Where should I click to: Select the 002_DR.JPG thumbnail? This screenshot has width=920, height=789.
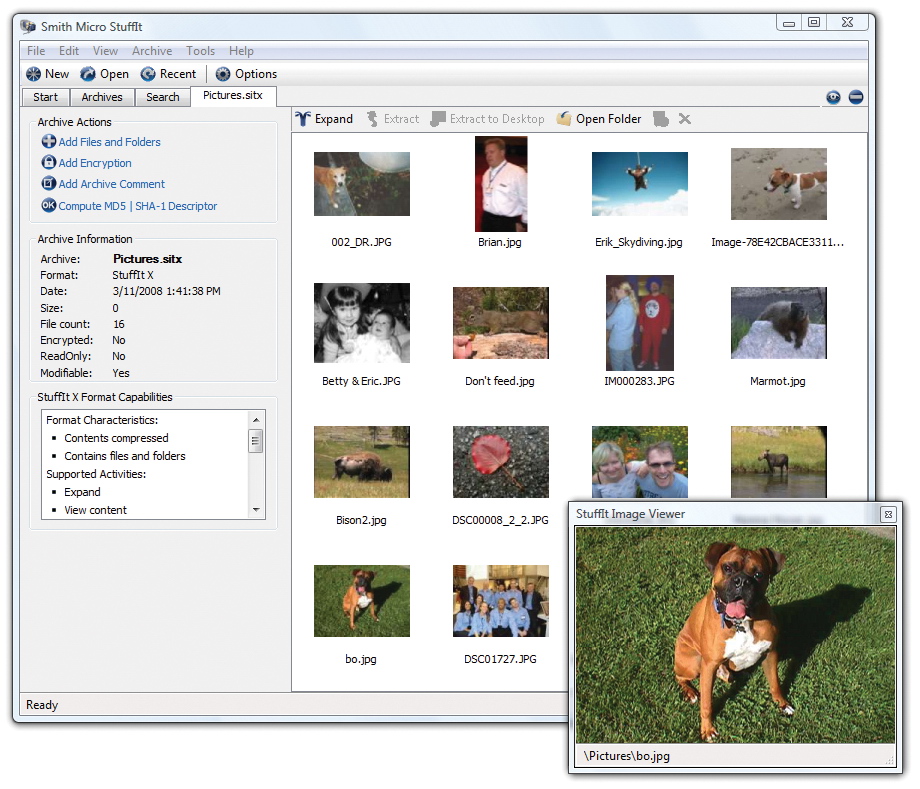click(361, 184)
